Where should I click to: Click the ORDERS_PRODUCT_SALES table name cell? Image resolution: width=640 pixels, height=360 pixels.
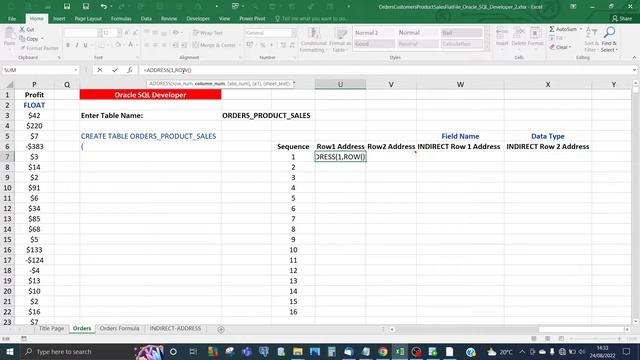pos(267,116)
